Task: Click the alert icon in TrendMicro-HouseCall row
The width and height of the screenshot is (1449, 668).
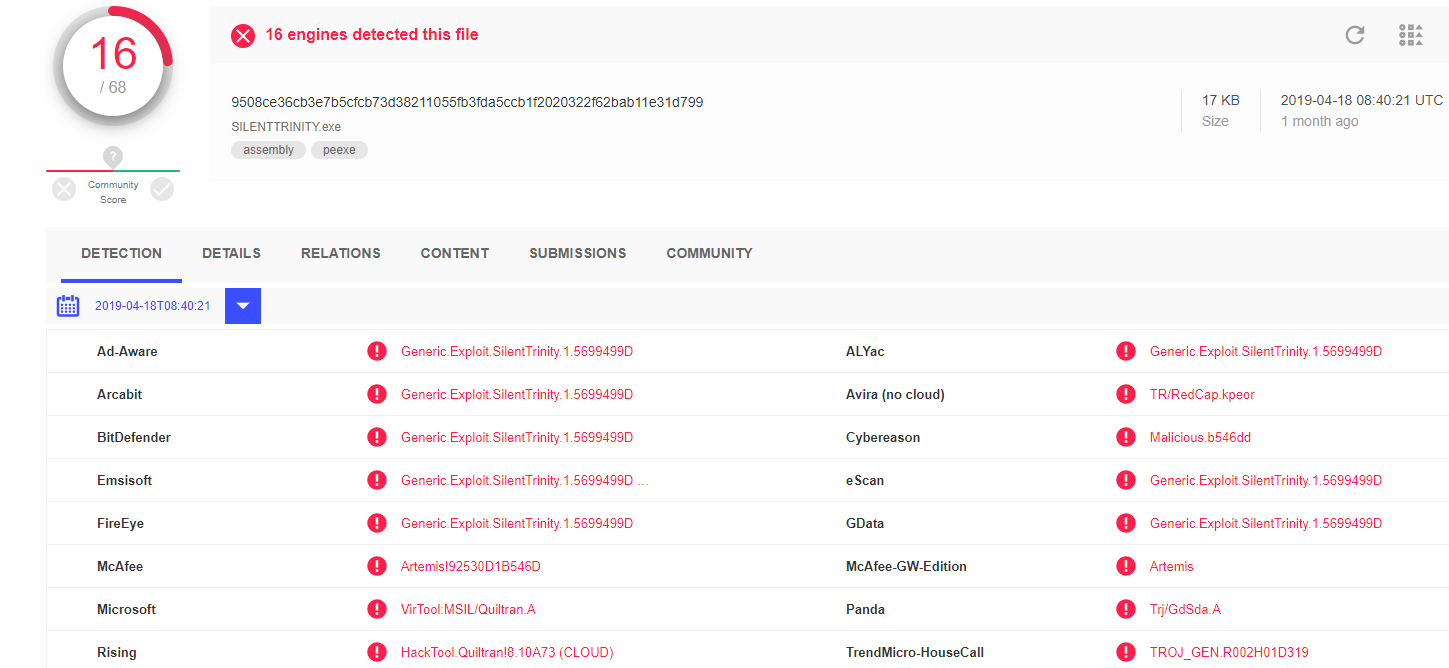Action: pyautogui.click(x=1126, y=652)
